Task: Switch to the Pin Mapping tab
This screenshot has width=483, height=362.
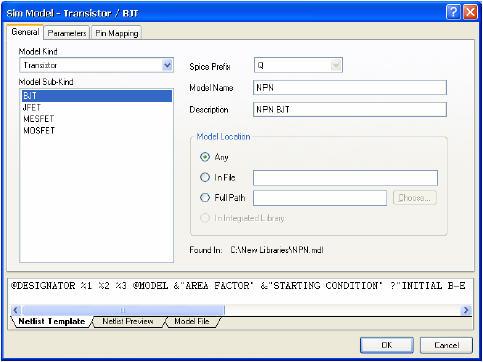Action: 116,33
